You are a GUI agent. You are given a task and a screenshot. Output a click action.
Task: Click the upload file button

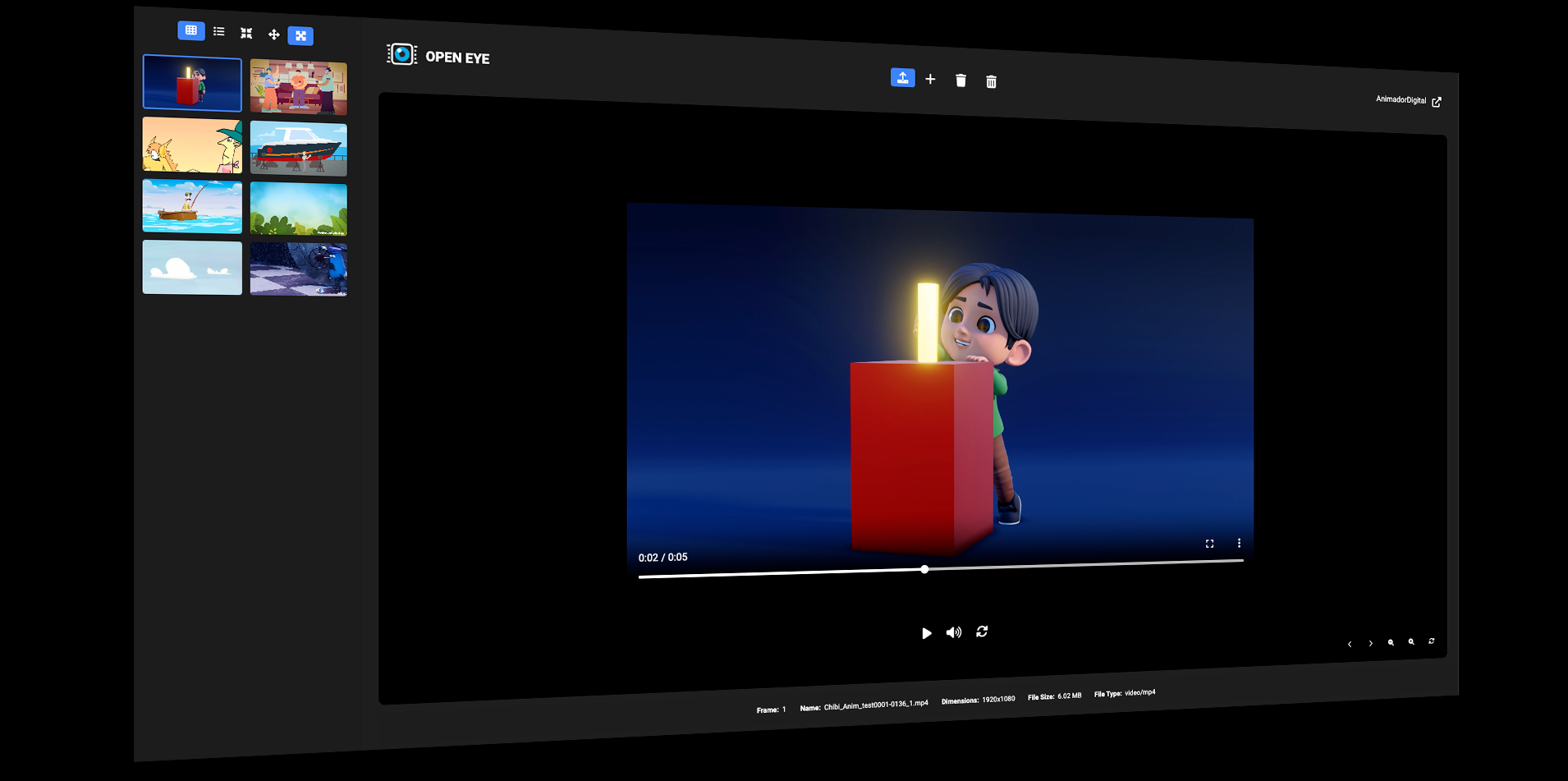pos(903,77)
